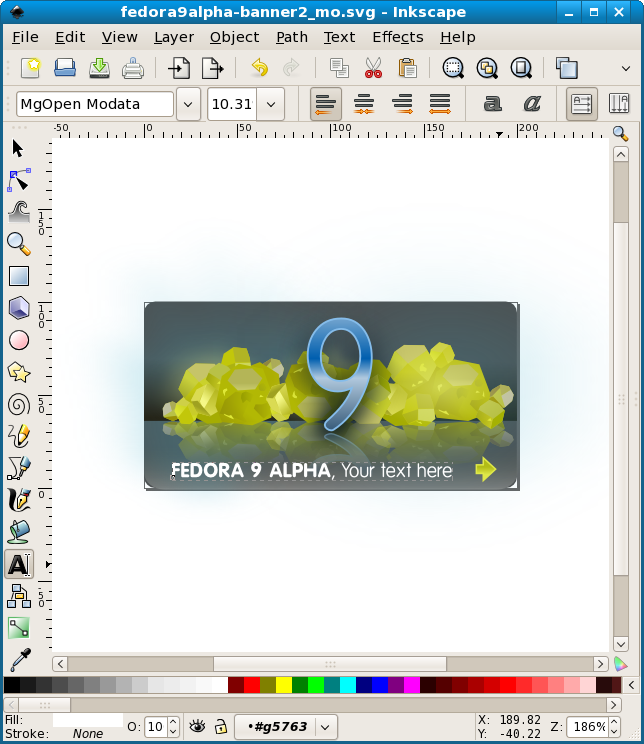The width and height of the screenshot is (644, 744).
Task: Click the New document icon
Action: (31, 68)
